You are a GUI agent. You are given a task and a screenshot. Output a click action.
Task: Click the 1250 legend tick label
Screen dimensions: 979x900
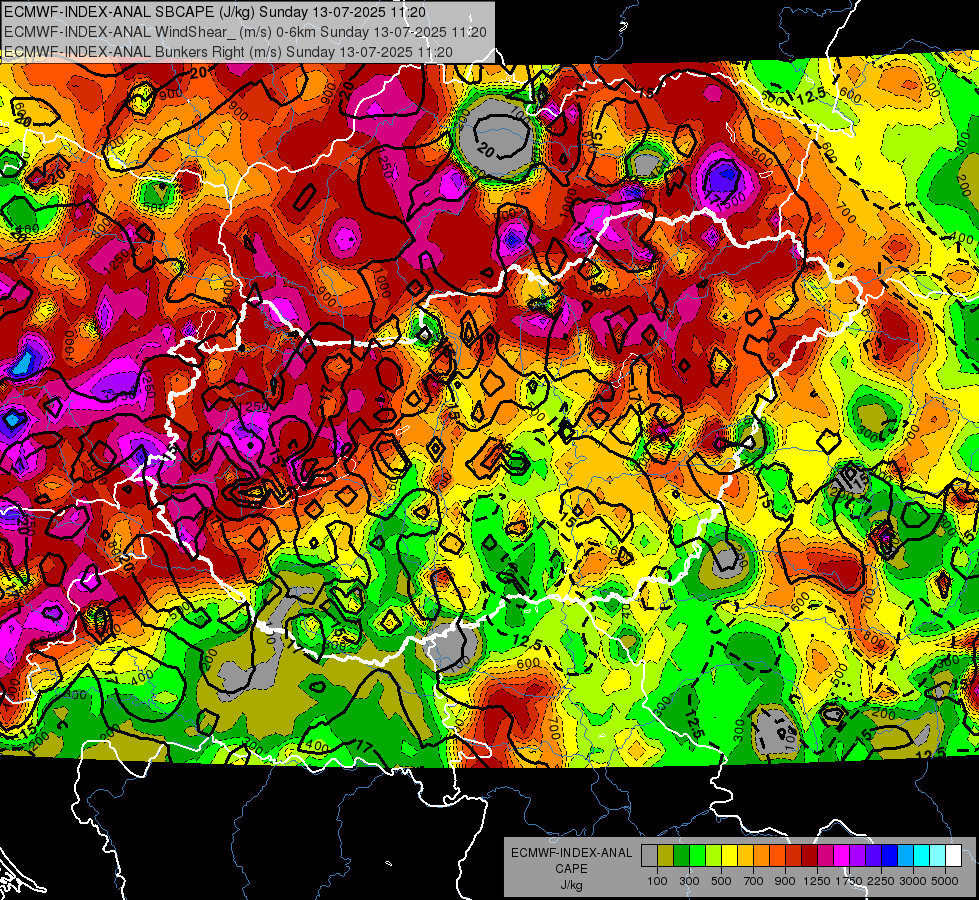coord(817,881)
